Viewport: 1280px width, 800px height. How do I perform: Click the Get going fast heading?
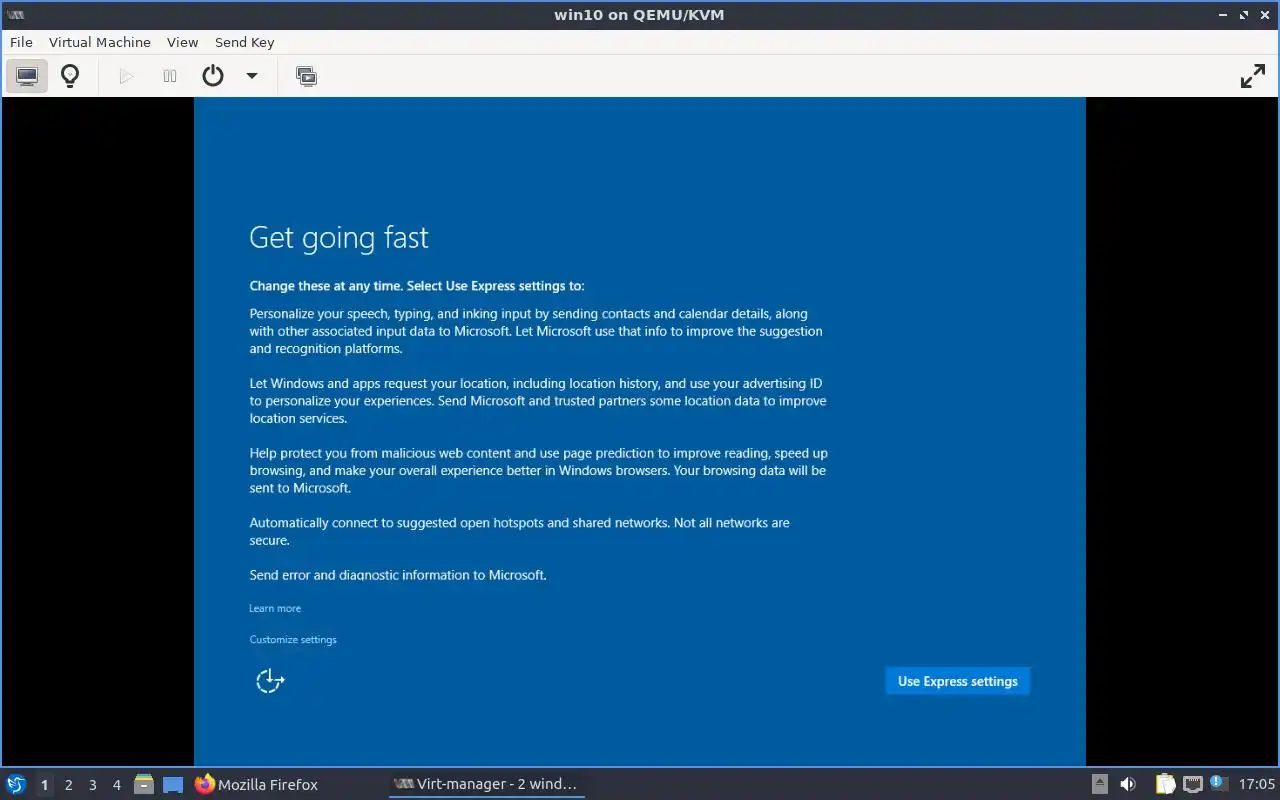pyautogui.click(x=338, y=238)
